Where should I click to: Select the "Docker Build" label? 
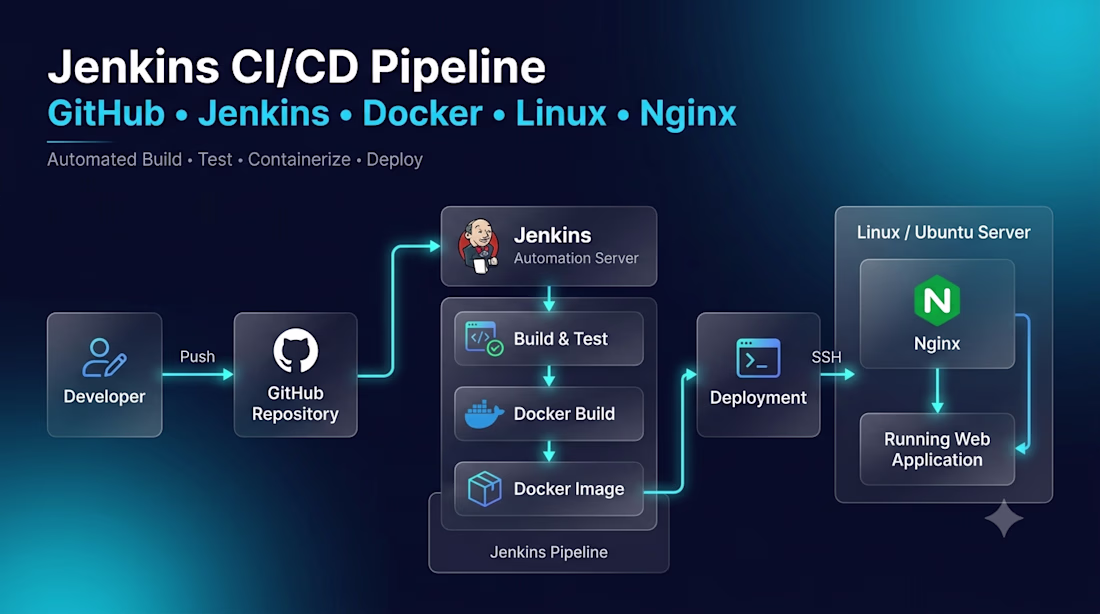pyautogui.click(x=564, y=414)
